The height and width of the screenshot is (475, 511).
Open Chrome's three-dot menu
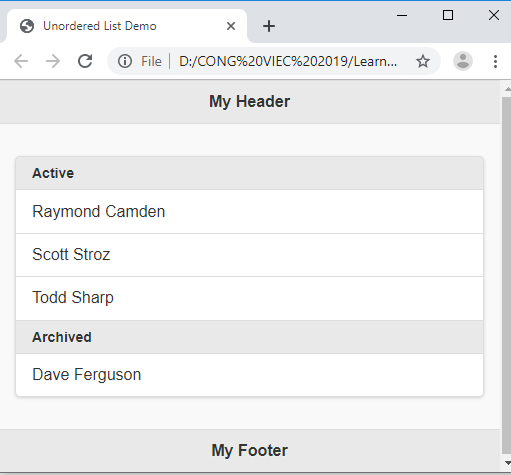tap(495, 61)
